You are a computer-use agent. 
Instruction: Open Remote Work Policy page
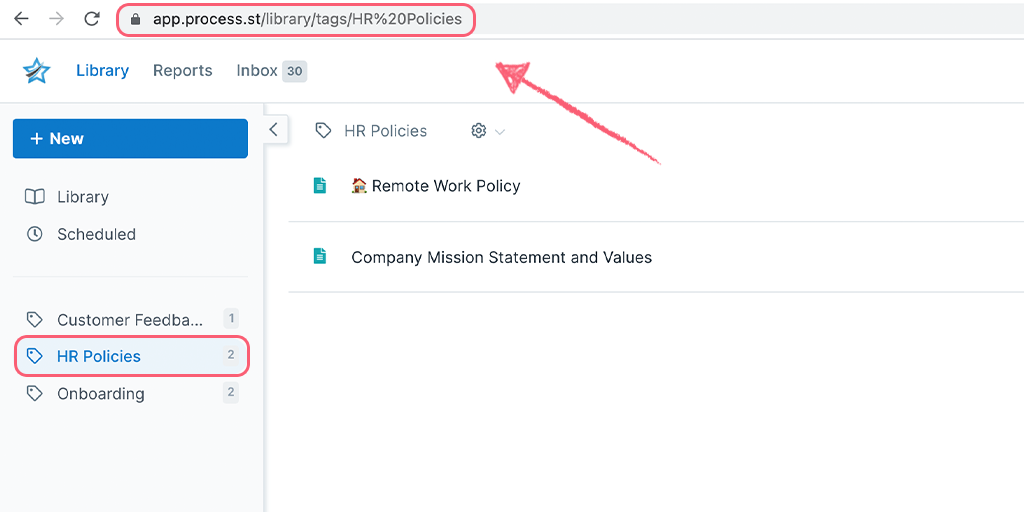click(x=436, y=186)
